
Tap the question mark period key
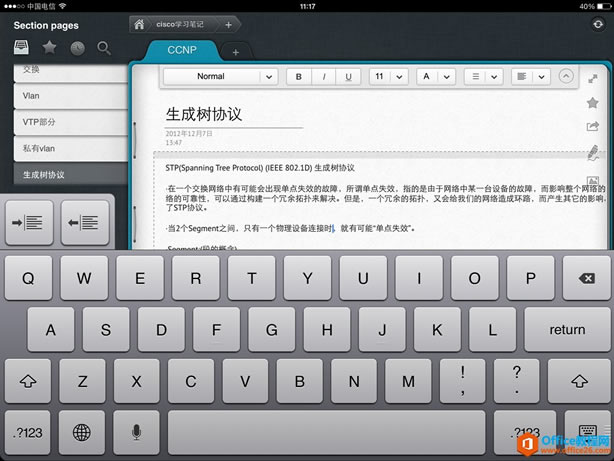pyautogui.click(x=517, y=381)
